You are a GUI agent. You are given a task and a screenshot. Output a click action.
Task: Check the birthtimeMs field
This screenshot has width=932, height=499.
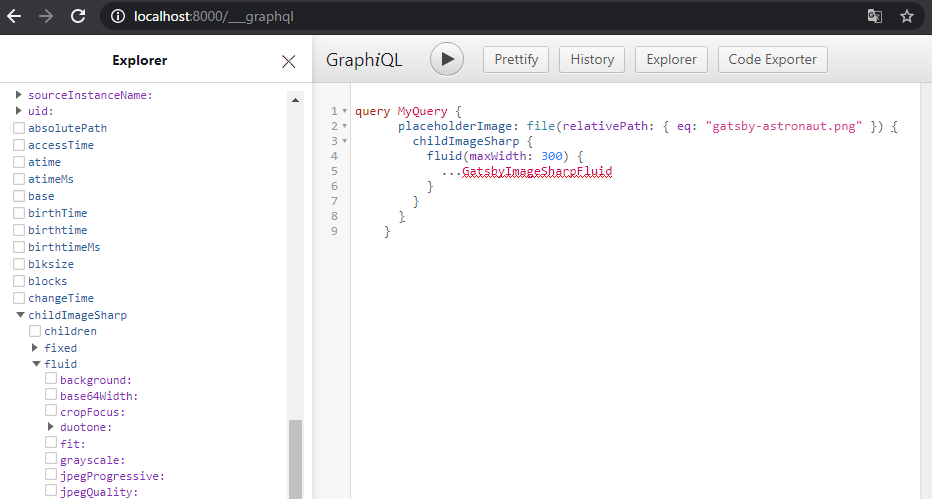pos(19,247)
